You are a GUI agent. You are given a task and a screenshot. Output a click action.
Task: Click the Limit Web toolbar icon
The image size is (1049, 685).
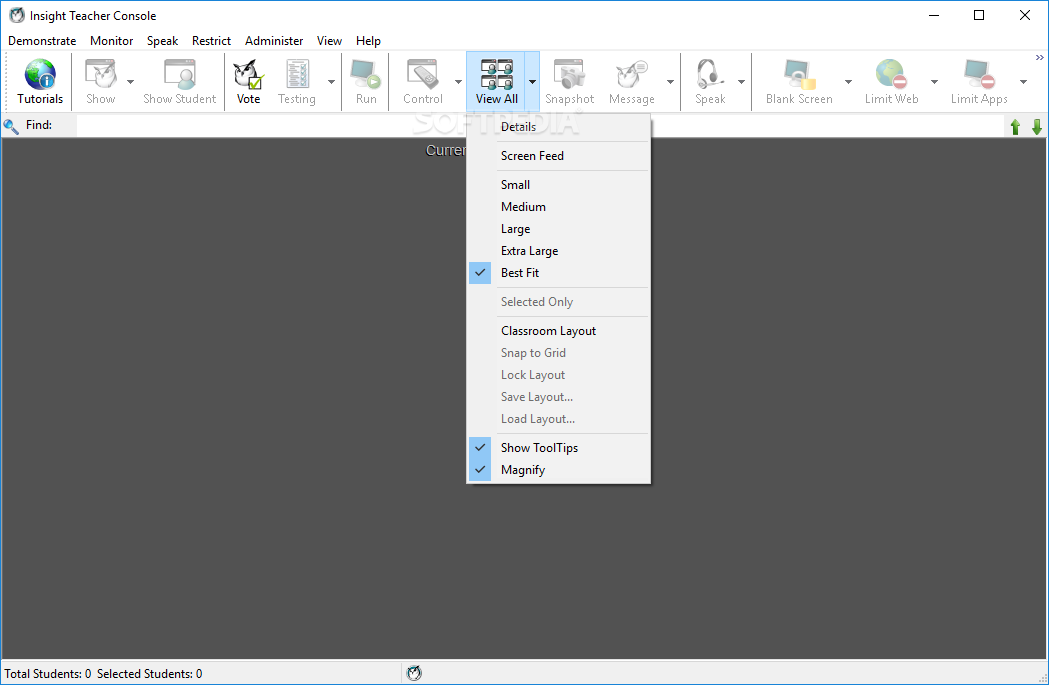[891, 74]
